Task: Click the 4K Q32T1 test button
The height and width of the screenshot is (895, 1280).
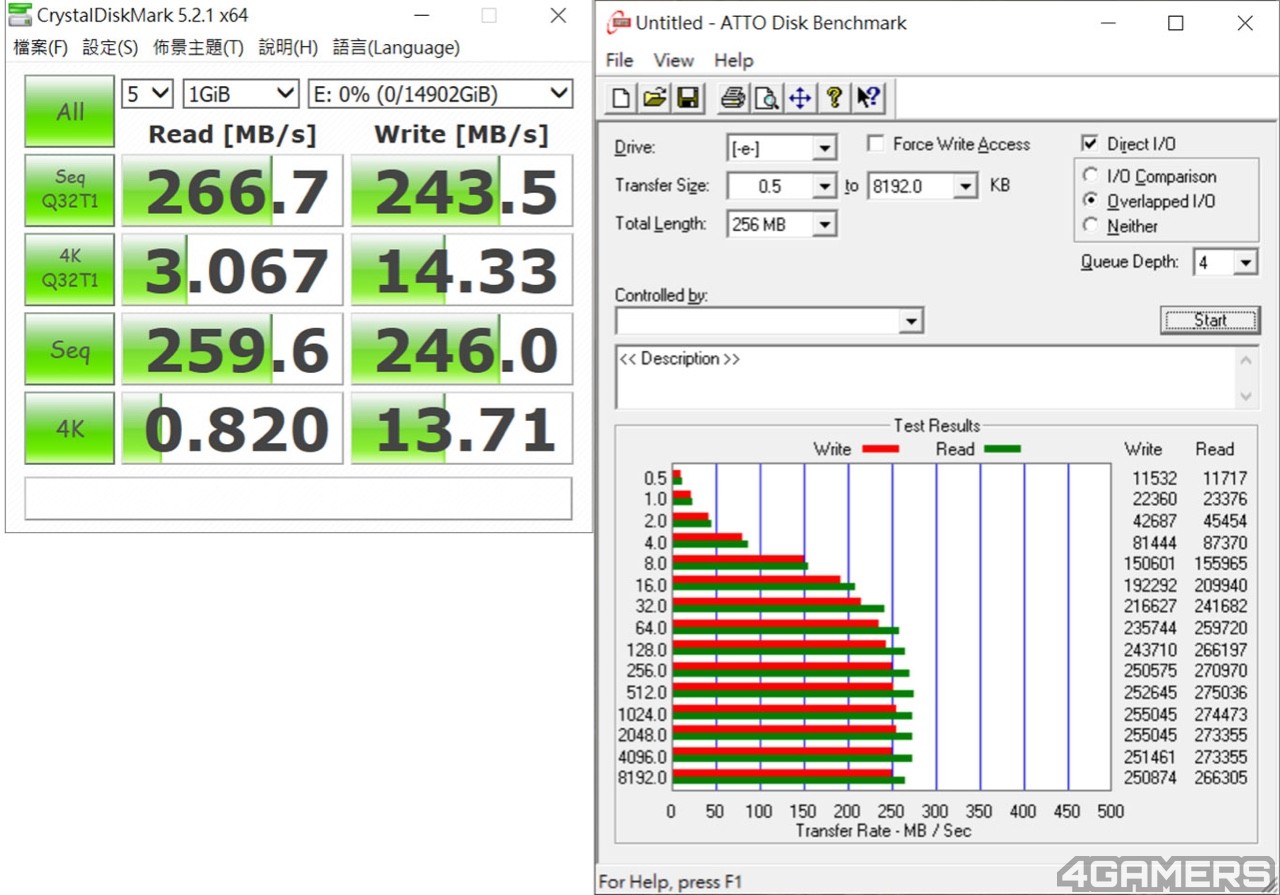Action: tap(70, 269)
